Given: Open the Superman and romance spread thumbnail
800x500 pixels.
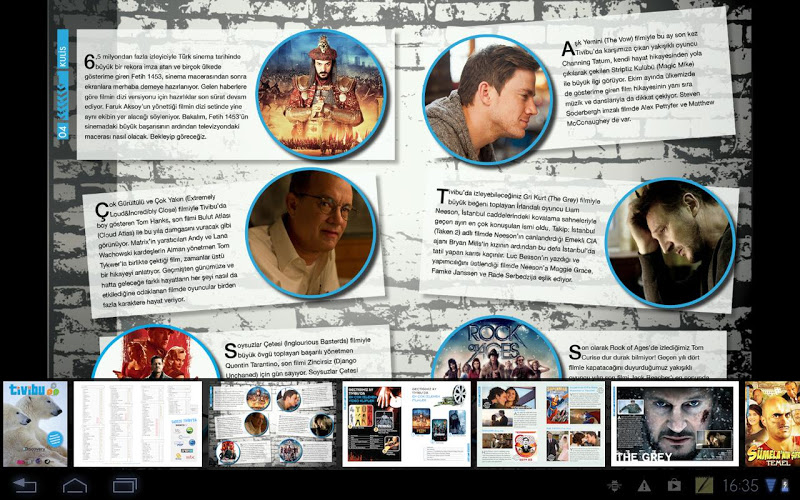Looking at the screenshot, I should point(541,424).
